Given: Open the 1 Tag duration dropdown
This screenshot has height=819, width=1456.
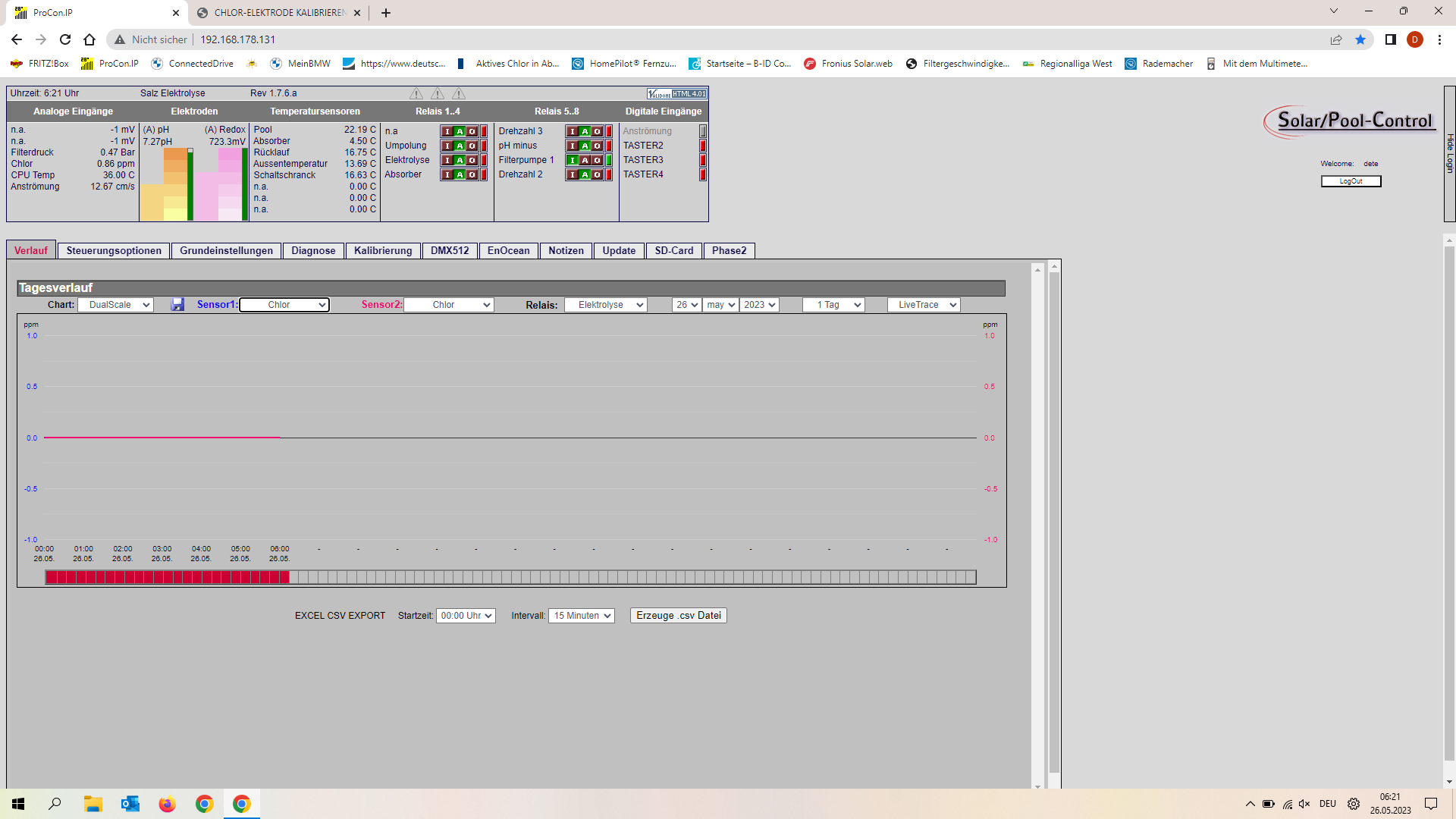Looking at the screenshot, I should [x=833, y=305].
